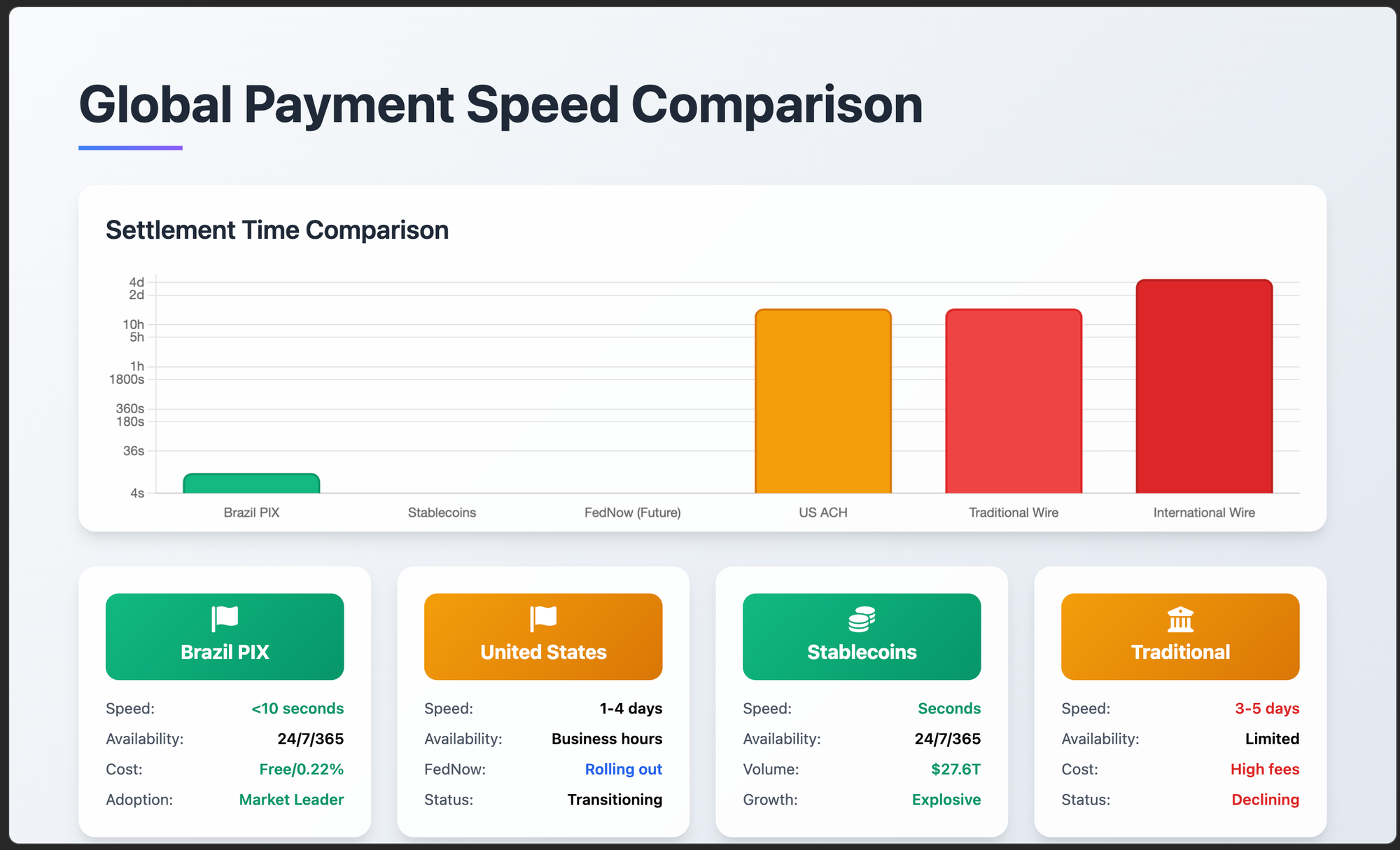Click the Global Payment Speed Comparison title

pos(501,105)
